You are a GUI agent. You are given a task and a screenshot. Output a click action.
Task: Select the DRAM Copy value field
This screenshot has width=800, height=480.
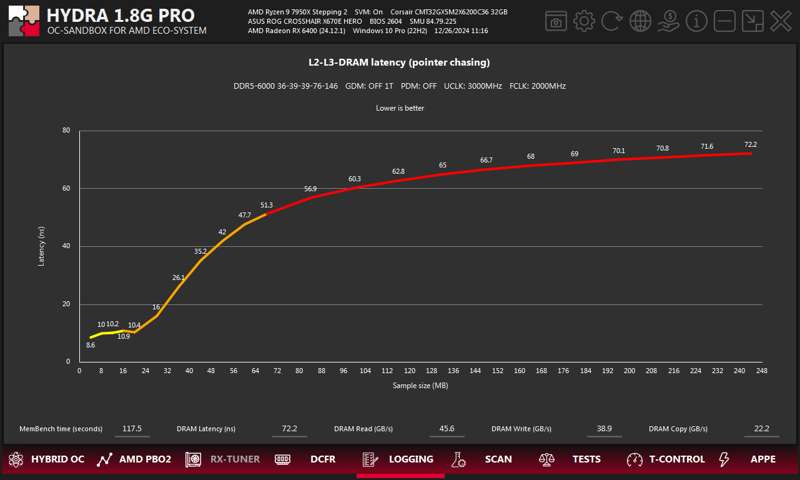(x=761, y=428)
